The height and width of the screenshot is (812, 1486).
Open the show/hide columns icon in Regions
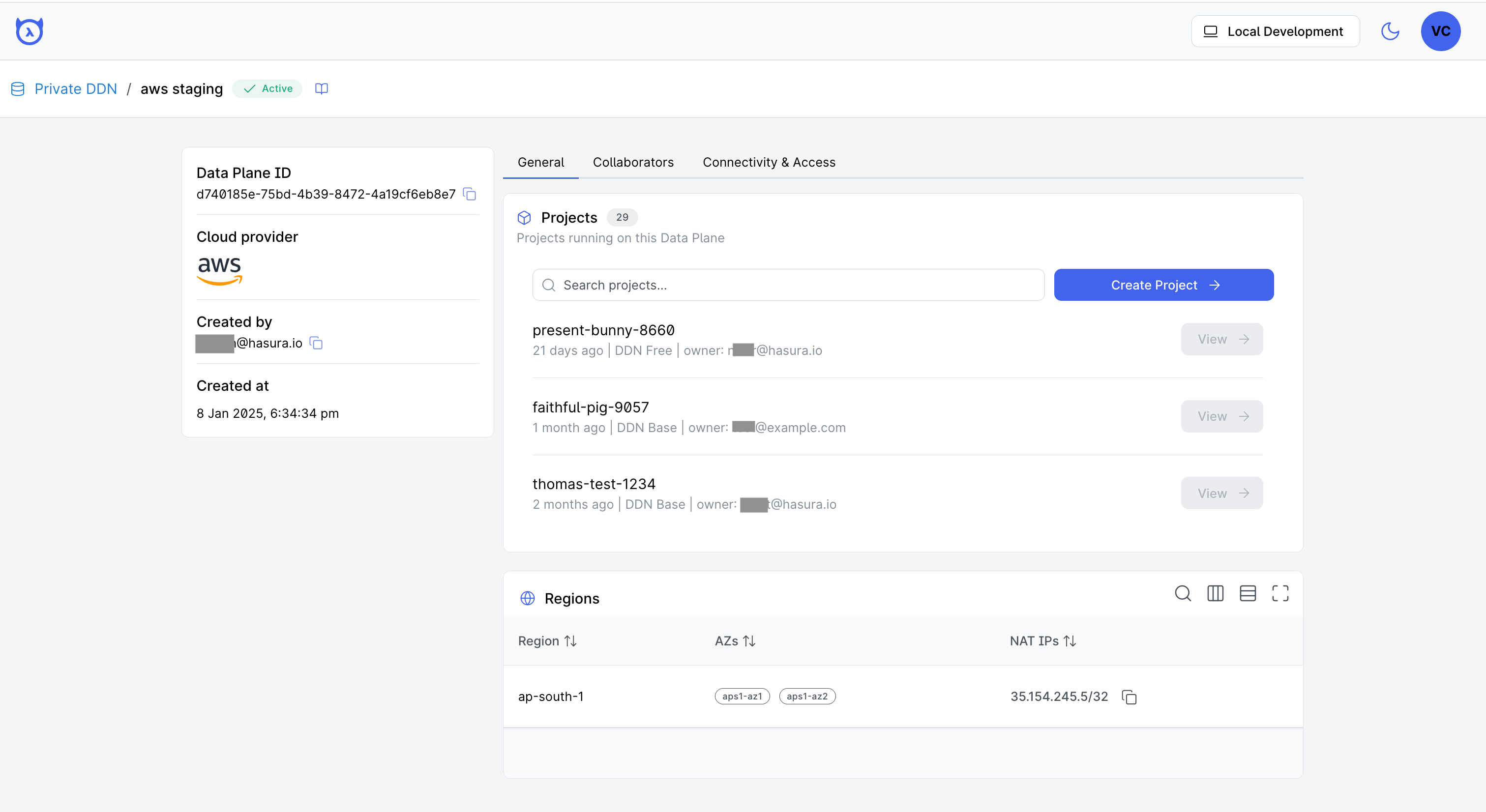click(x=1215, y=593)
